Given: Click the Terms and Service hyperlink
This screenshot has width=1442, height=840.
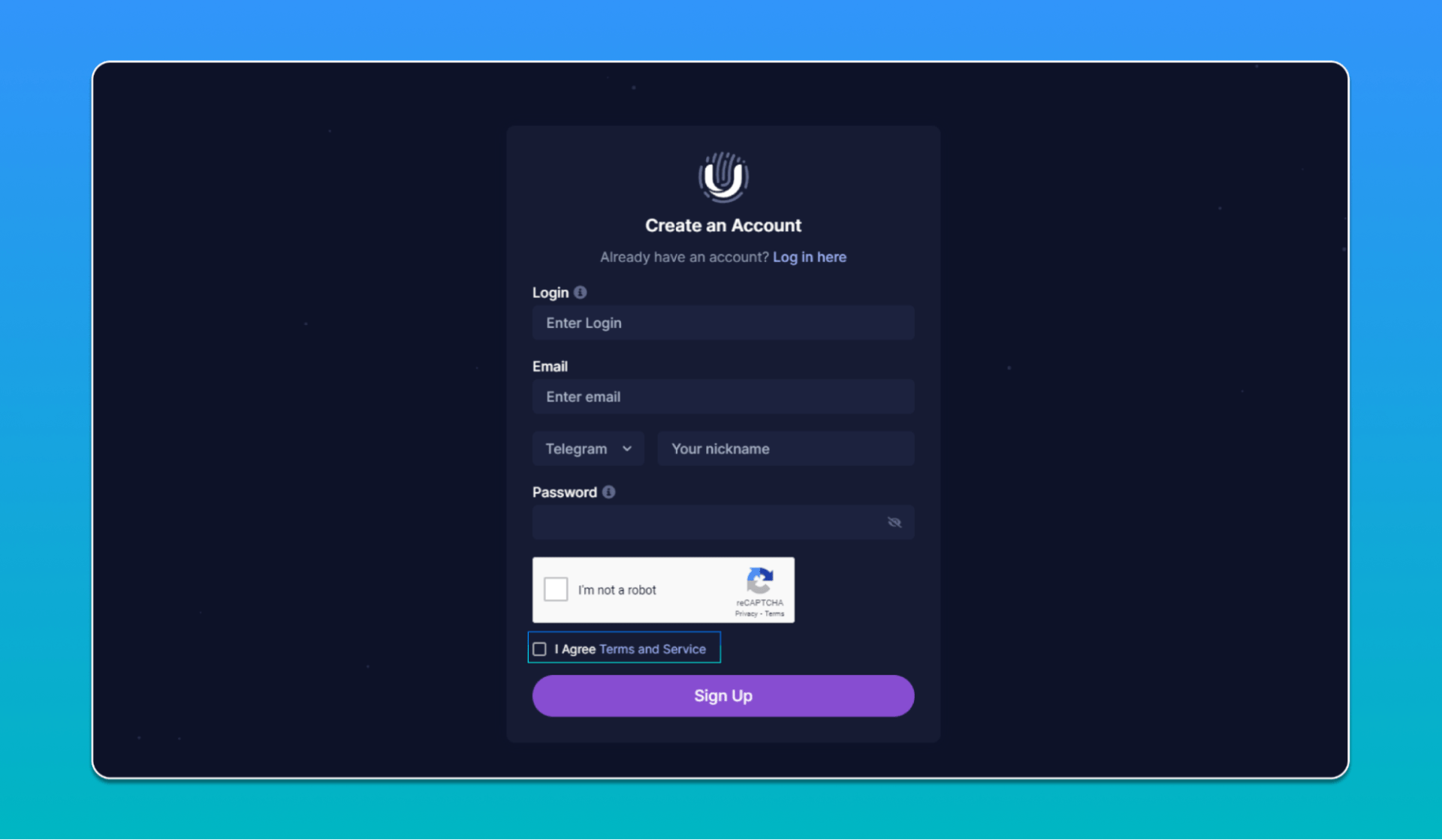Looking at the screenshot, I should point(652,649).
